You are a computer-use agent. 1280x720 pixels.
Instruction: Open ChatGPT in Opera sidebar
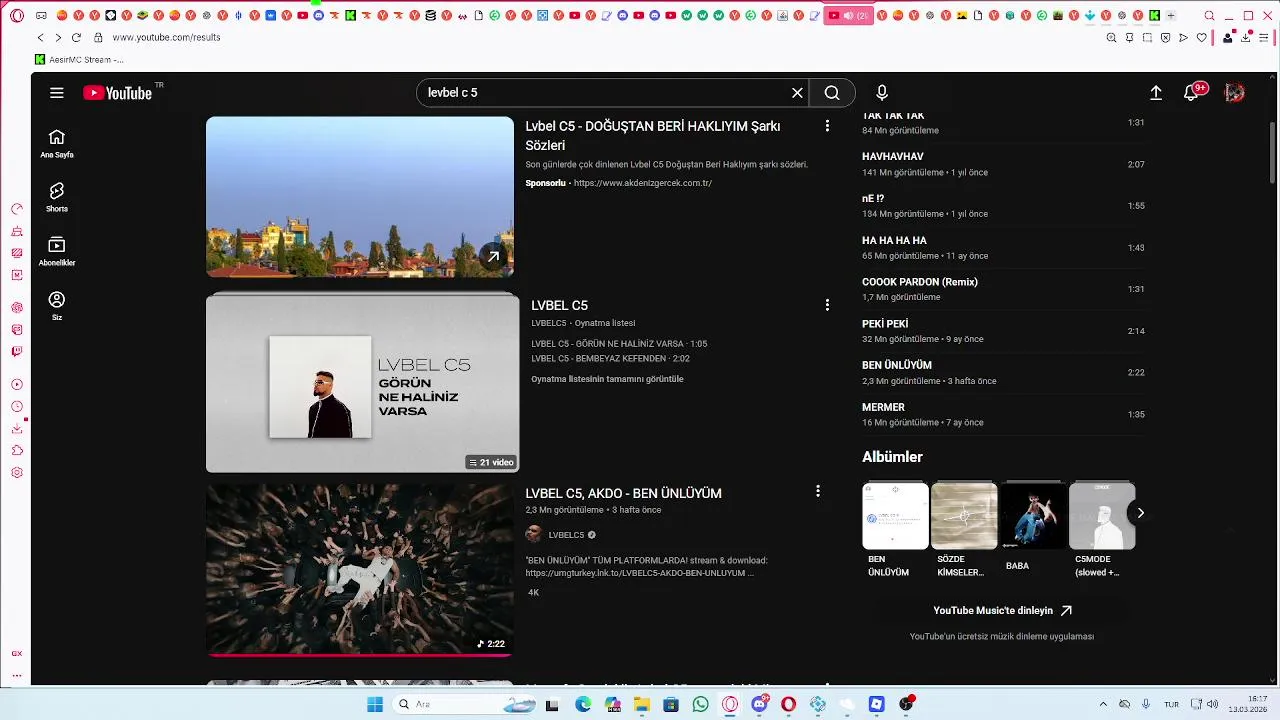click(17, 307)
